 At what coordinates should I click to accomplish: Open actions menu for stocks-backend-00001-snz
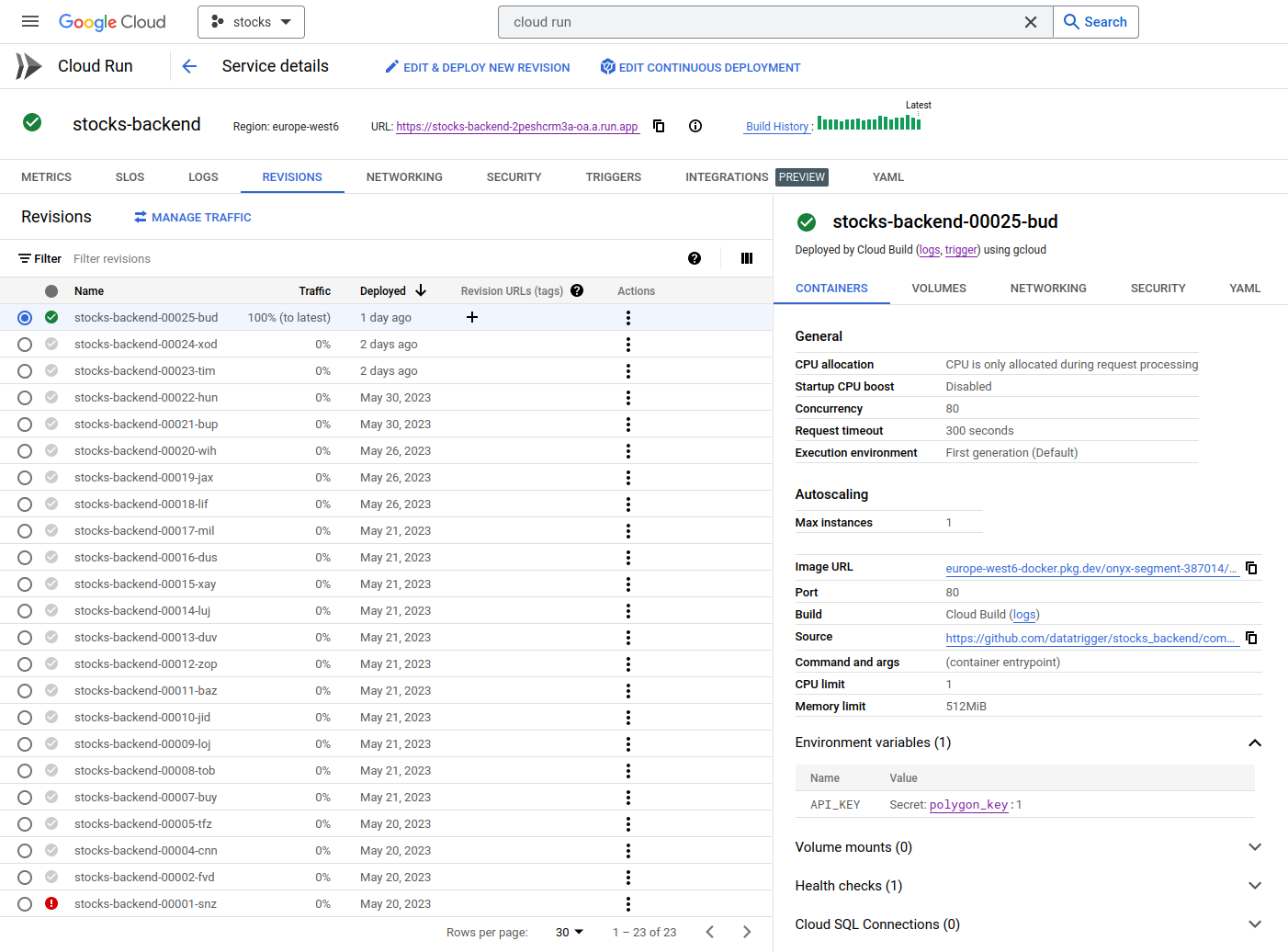[x=628, y=904]
